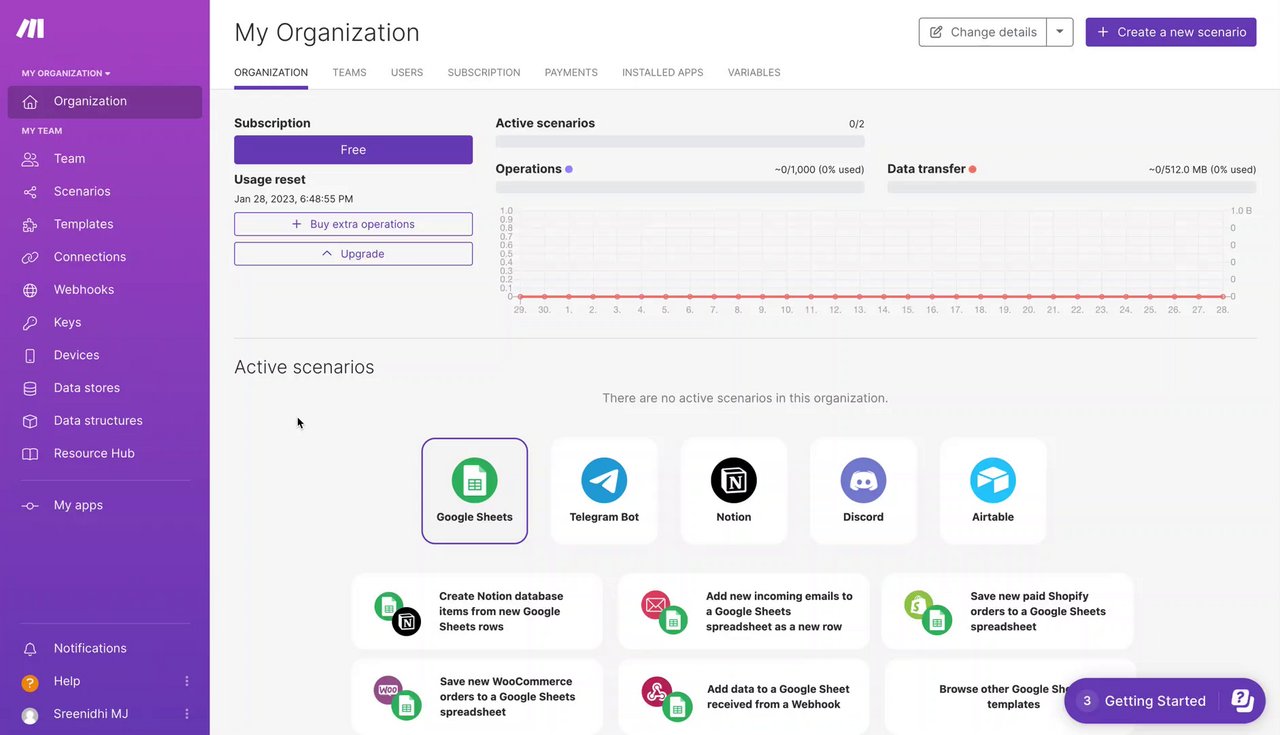This screenshot has width=1280, height=735.
Task: Click the plus icon in Create a new scenario
Action: pyautogui.click(x=1103, y=32)
